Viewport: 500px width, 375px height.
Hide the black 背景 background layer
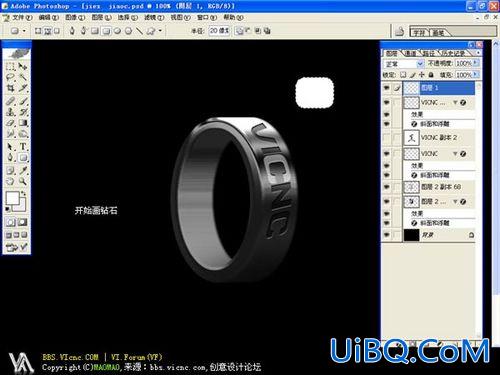pyautogui.click(x=387, y=235)
